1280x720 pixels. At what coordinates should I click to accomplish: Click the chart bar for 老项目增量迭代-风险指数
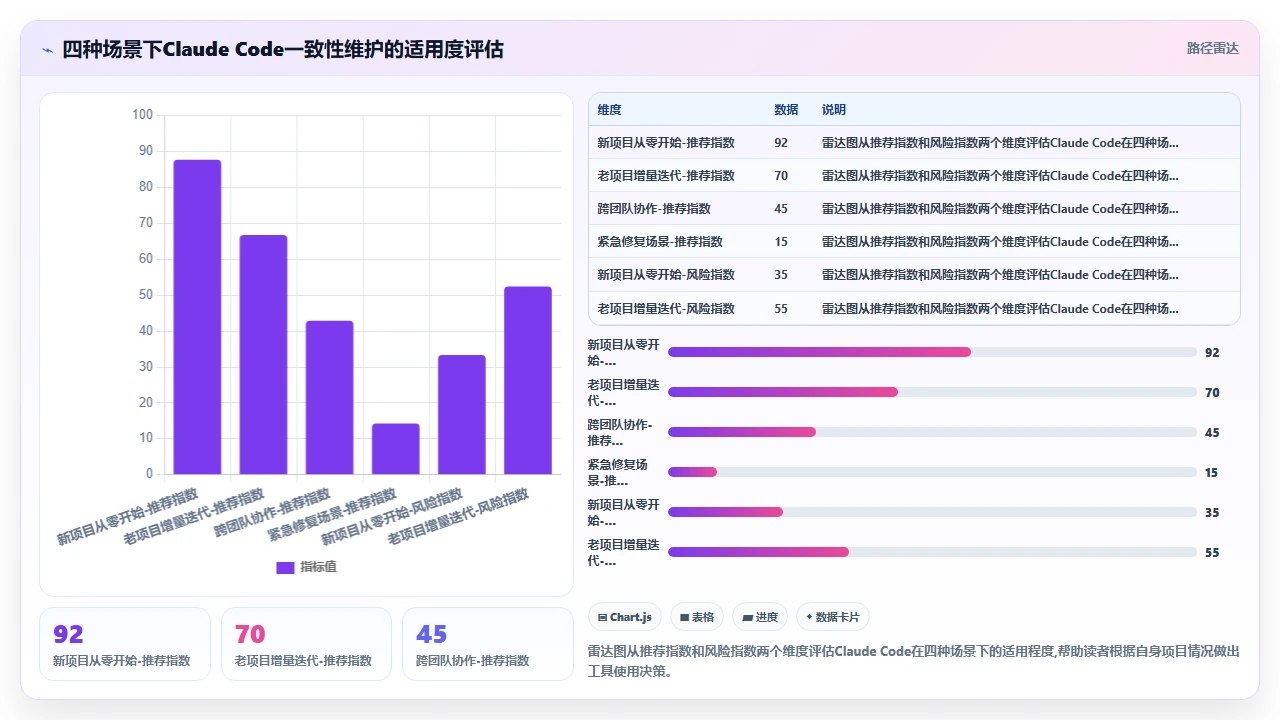pyautogui.click(x=527, y=380)
